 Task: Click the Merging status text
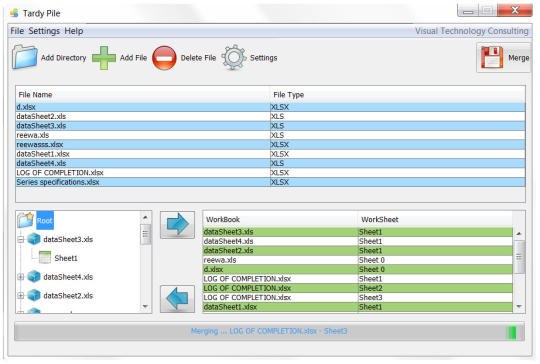[269, 331]
